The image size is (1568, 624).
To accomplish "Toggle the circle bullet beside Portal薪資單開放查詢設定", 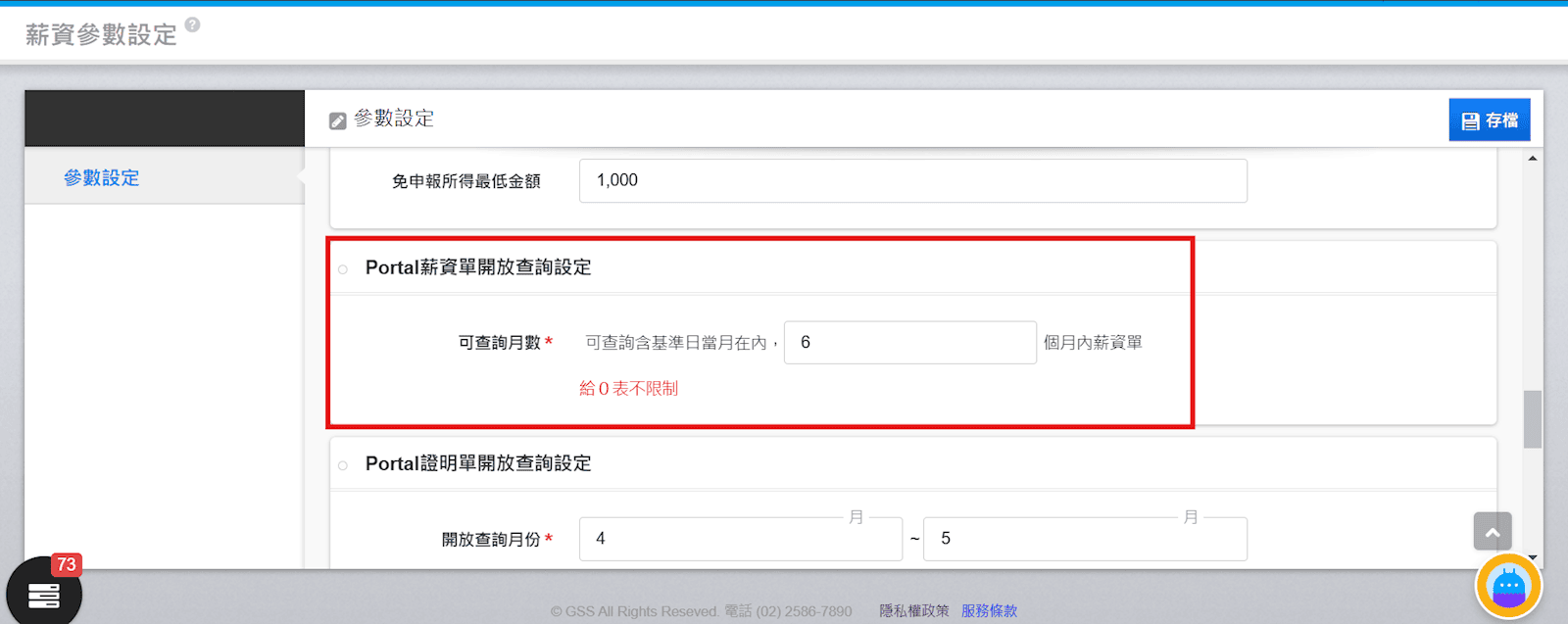I will tap(343, 269).
